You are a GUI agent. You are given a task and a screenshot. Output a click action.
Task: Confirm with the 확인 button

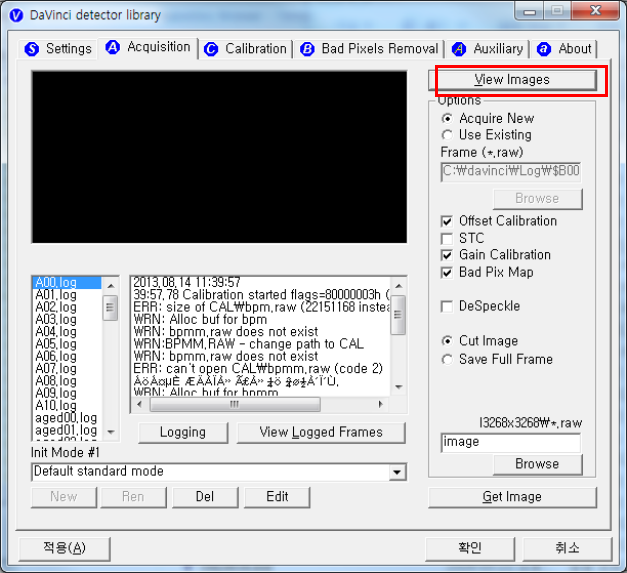pos(470,548)
